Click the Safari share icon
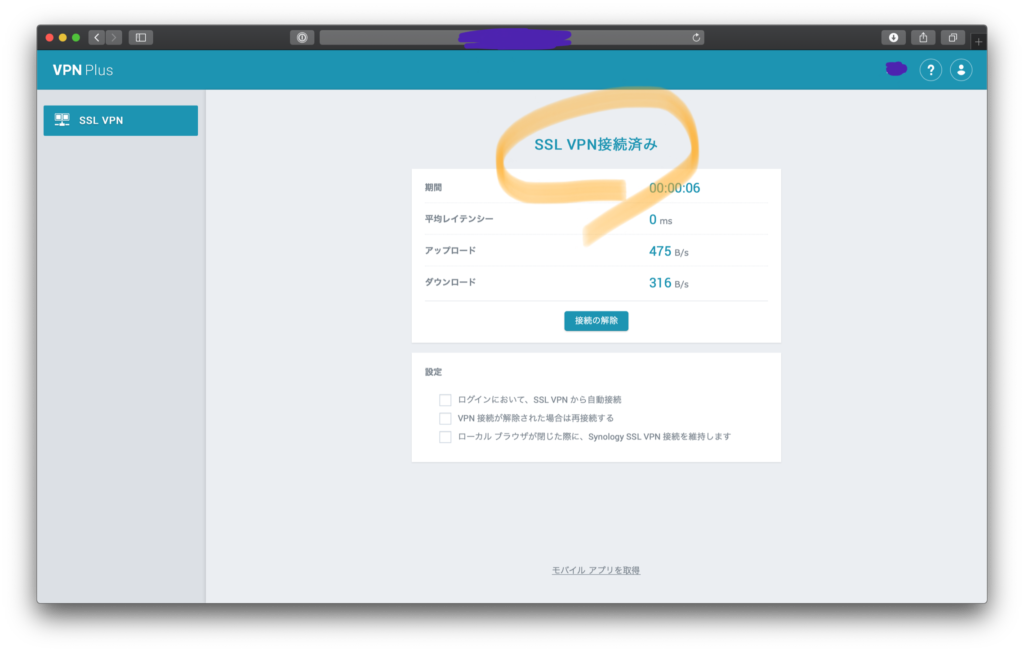This screenshot has width=1024, height=652. click(x=923, y=38)
